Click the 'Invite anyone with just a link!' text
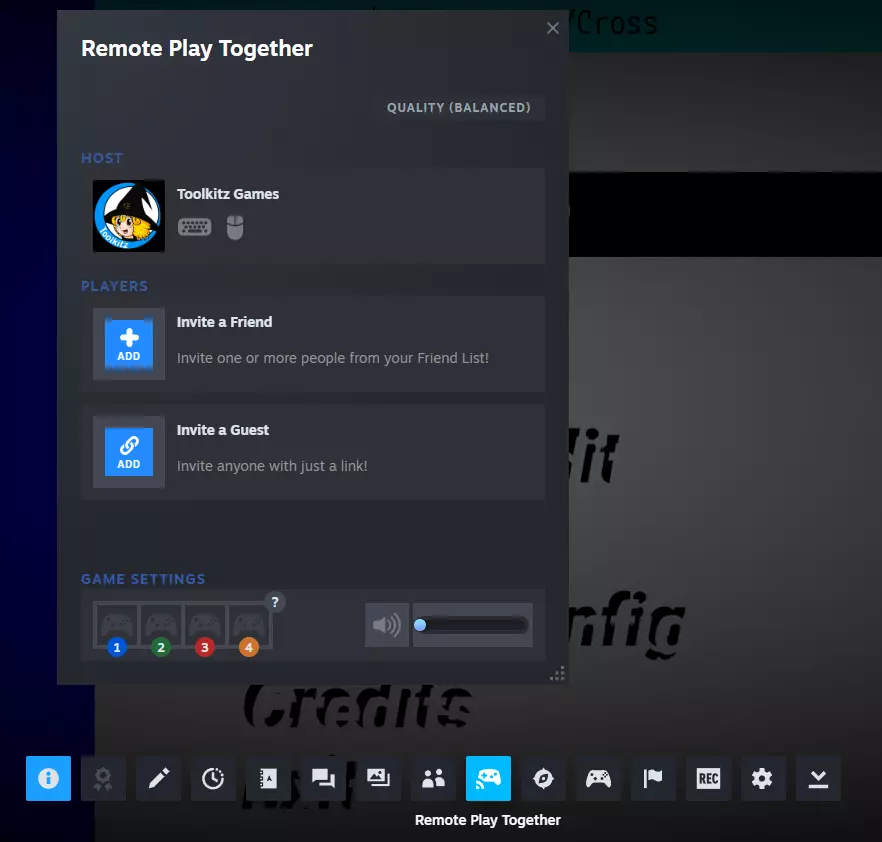Viewport: 882px width, 842px height. click(x=272, y=466)
